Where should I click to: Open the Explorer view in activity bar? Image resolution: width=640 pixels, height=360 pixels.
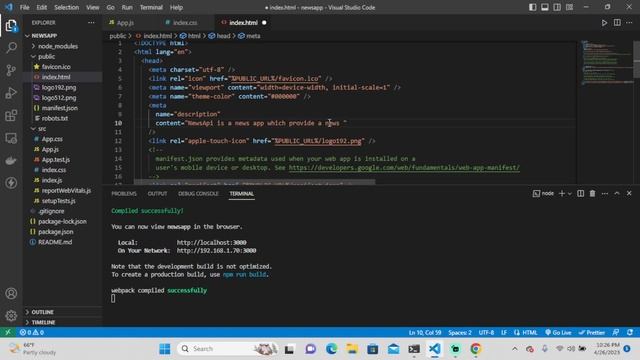click(11, 26)
